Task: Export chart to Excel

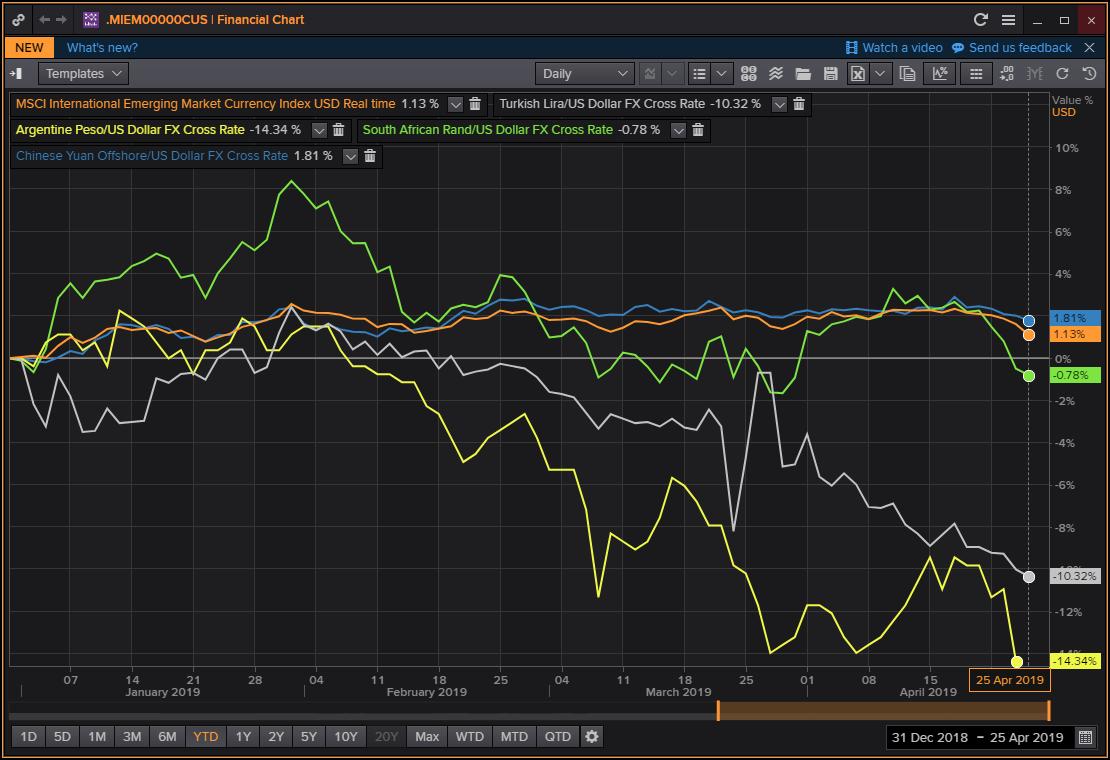Action: [x=857, y=73]
